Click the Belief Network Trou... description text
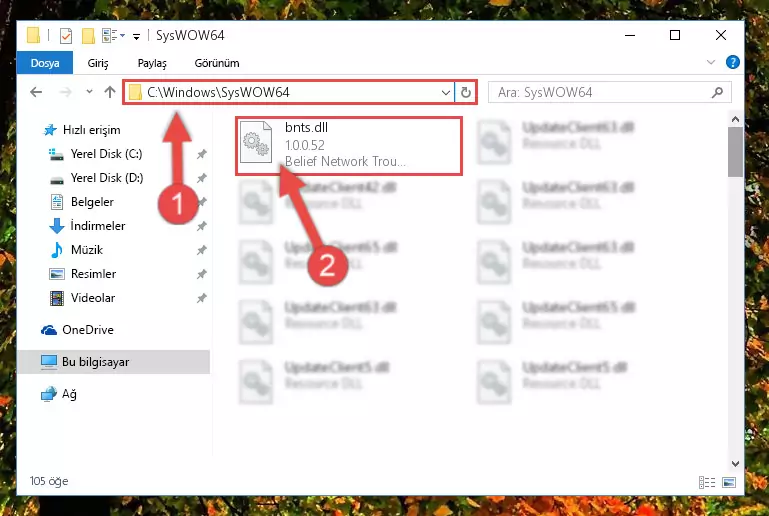 (x=345, y=161)
